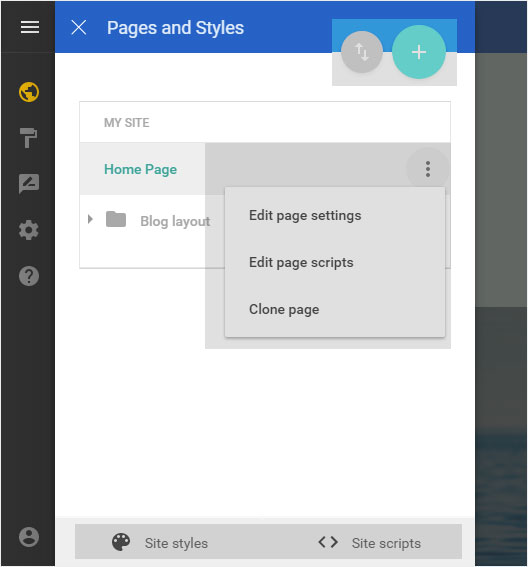Screen dimensions: 528x567
Task: Select the Blog layout folder
Action: click(175, 221)
